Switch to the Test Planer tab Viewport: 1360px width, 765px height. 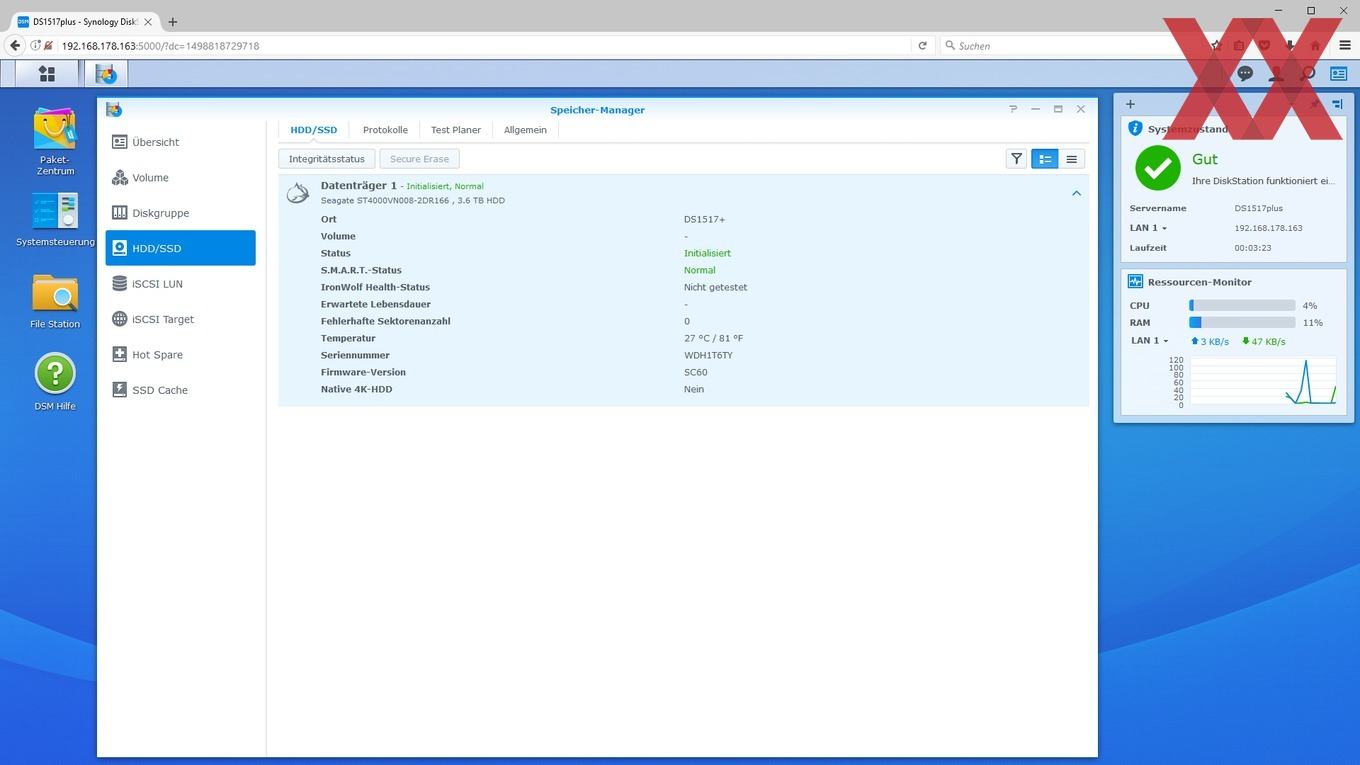tap(456, 130)
